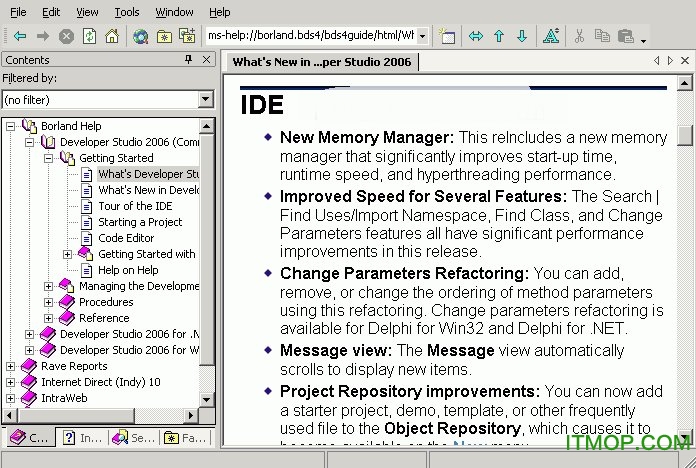Select the Procedures book
Screen dimensions: 696x468
[x=106, y=302]
